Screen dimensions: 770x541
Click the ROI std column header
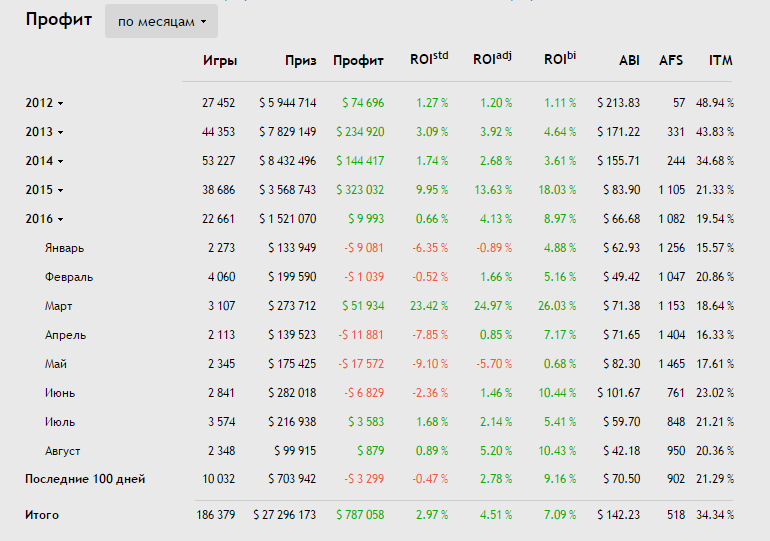coord(429,60)
